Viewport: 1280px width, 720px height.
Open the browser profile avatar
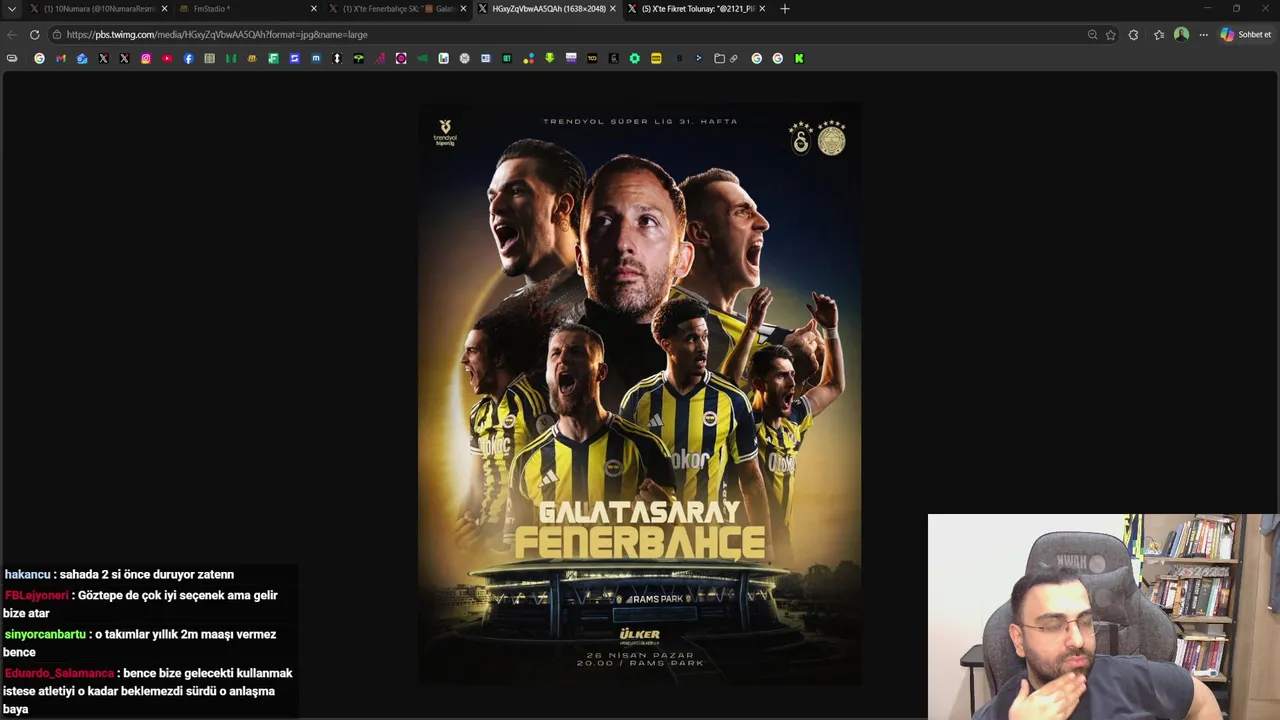(x=1181, y=34)
